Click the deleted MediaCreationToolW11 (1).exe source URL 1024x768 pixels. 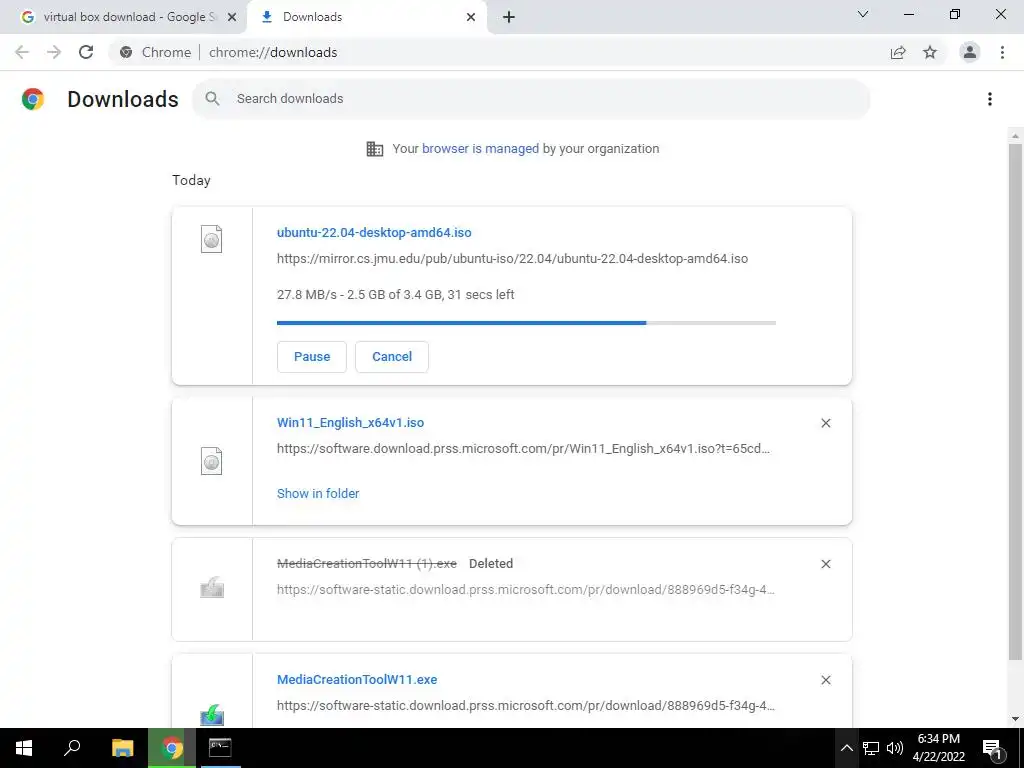coord(526,590)
